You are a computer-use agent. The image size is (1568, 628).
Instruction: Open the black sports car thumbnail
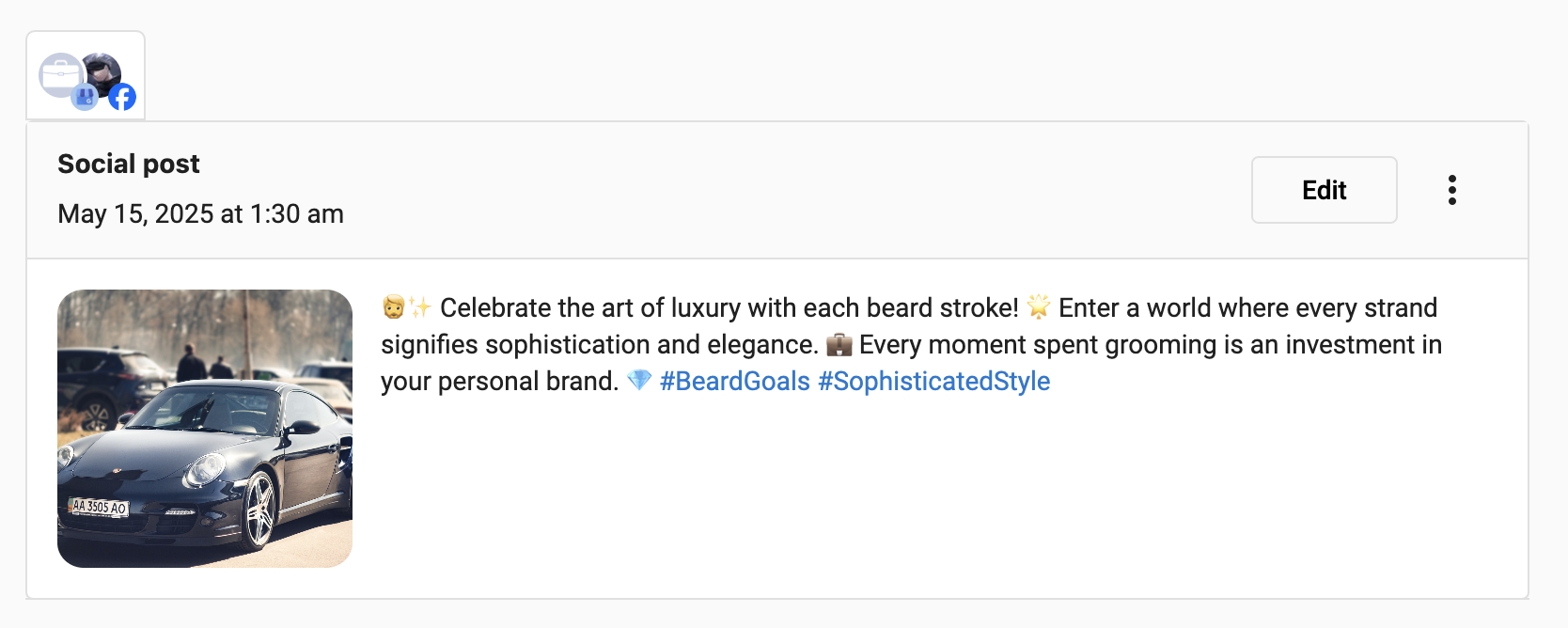(x=205, y=428)
